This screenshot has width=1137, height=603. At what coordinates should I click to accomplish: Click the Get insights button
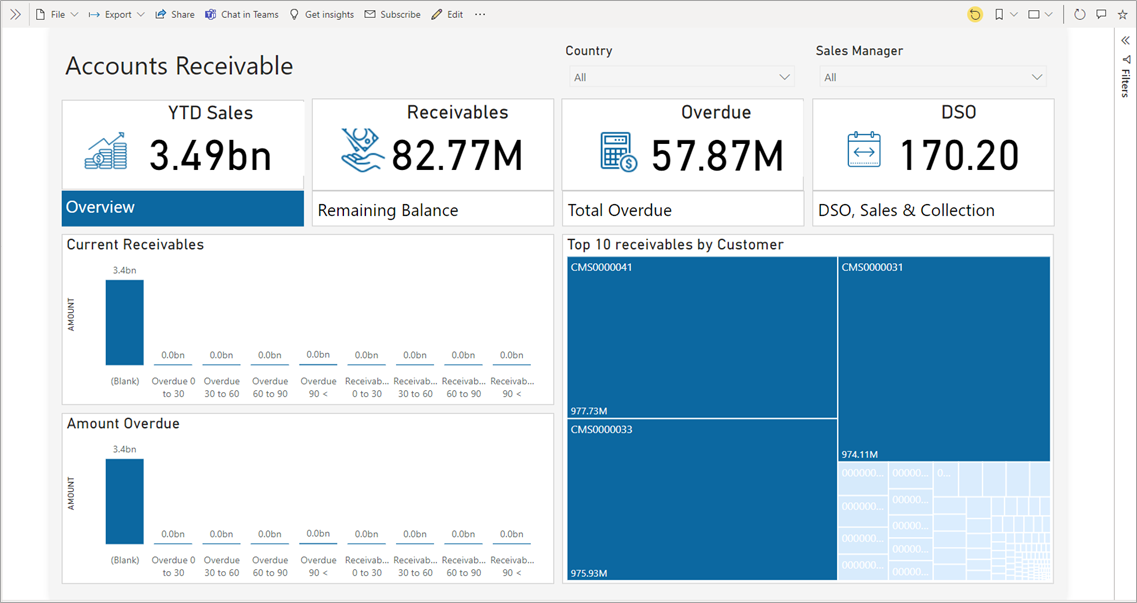pos(321,15)
